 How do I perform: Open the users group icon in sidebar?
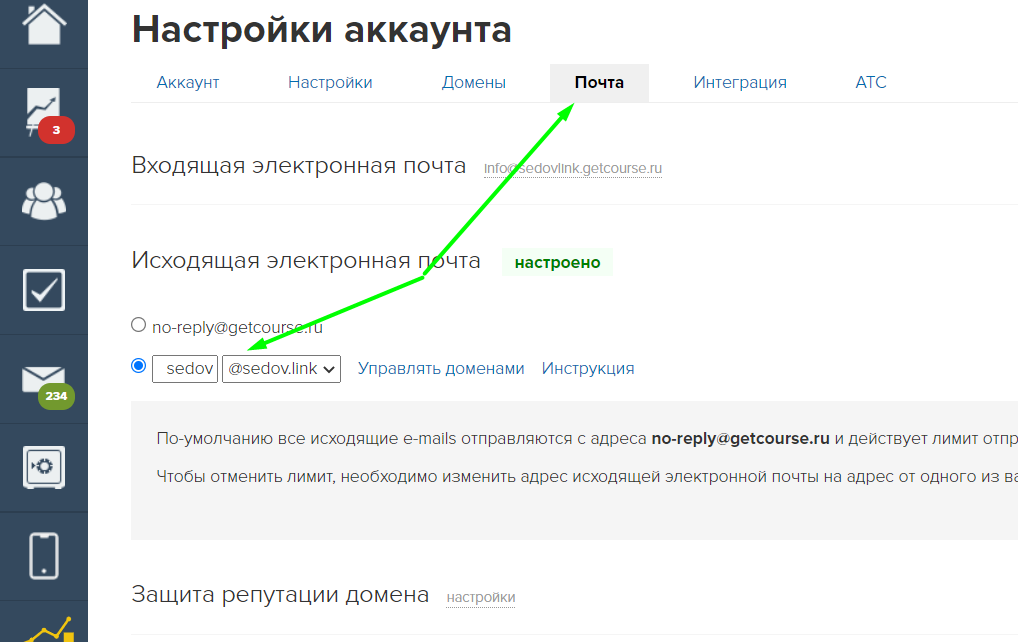tap(43, 201)
